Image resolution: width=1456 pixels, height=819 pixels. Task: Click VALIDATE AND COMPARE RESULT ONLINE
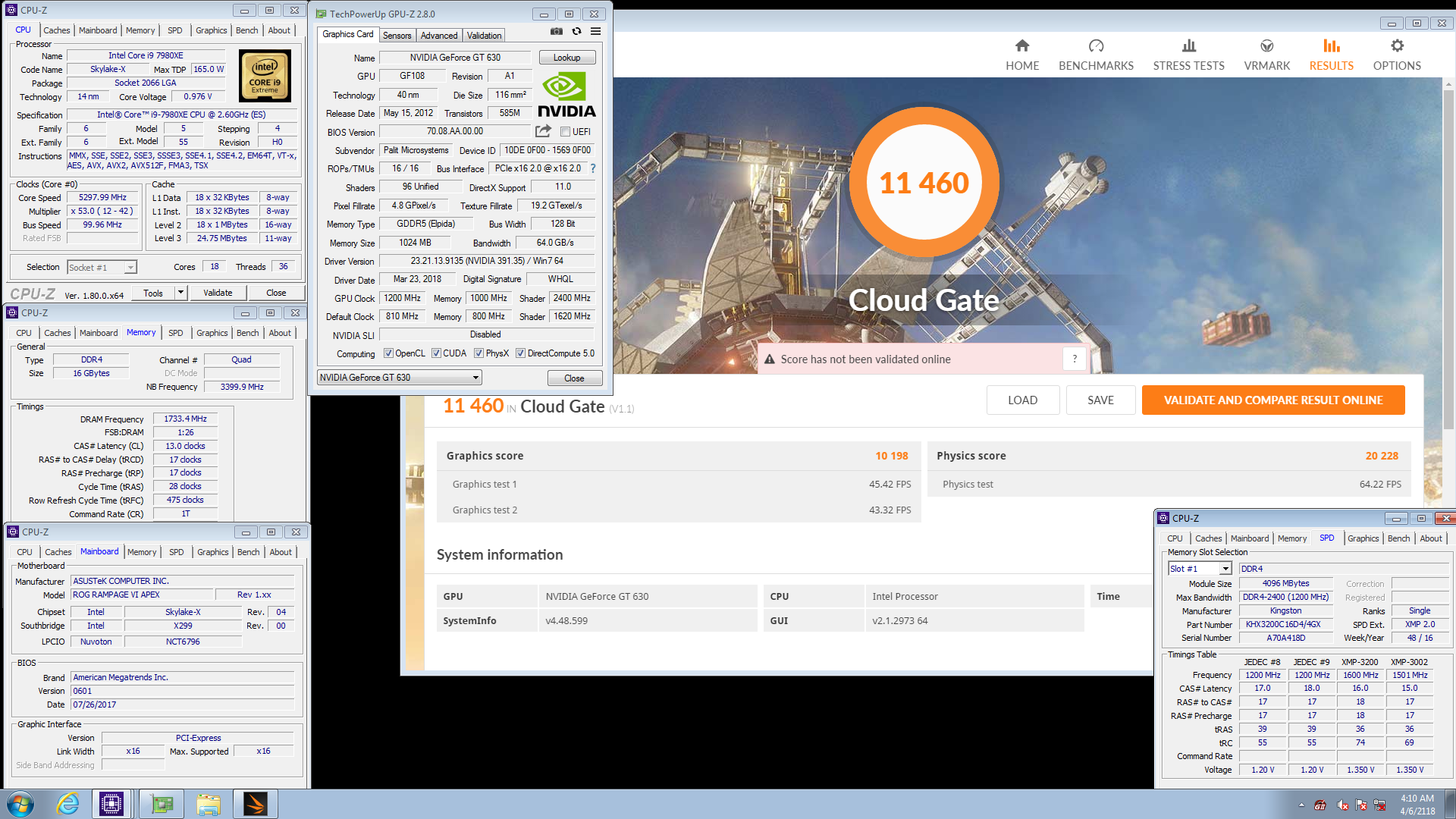[1273, 400]
